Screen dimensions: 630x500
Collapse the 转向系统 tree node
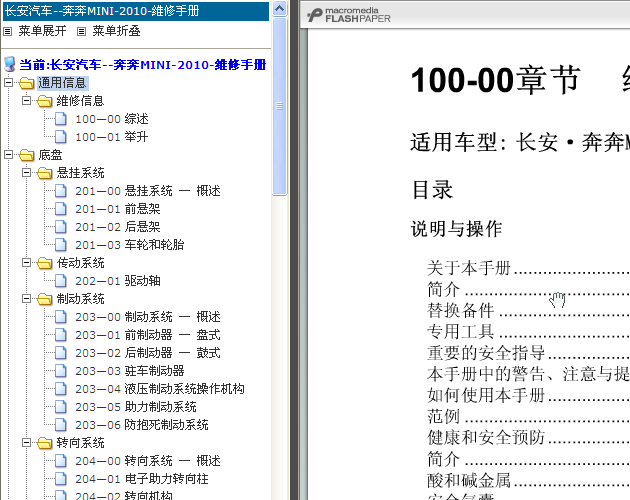(x=27, y=443)
